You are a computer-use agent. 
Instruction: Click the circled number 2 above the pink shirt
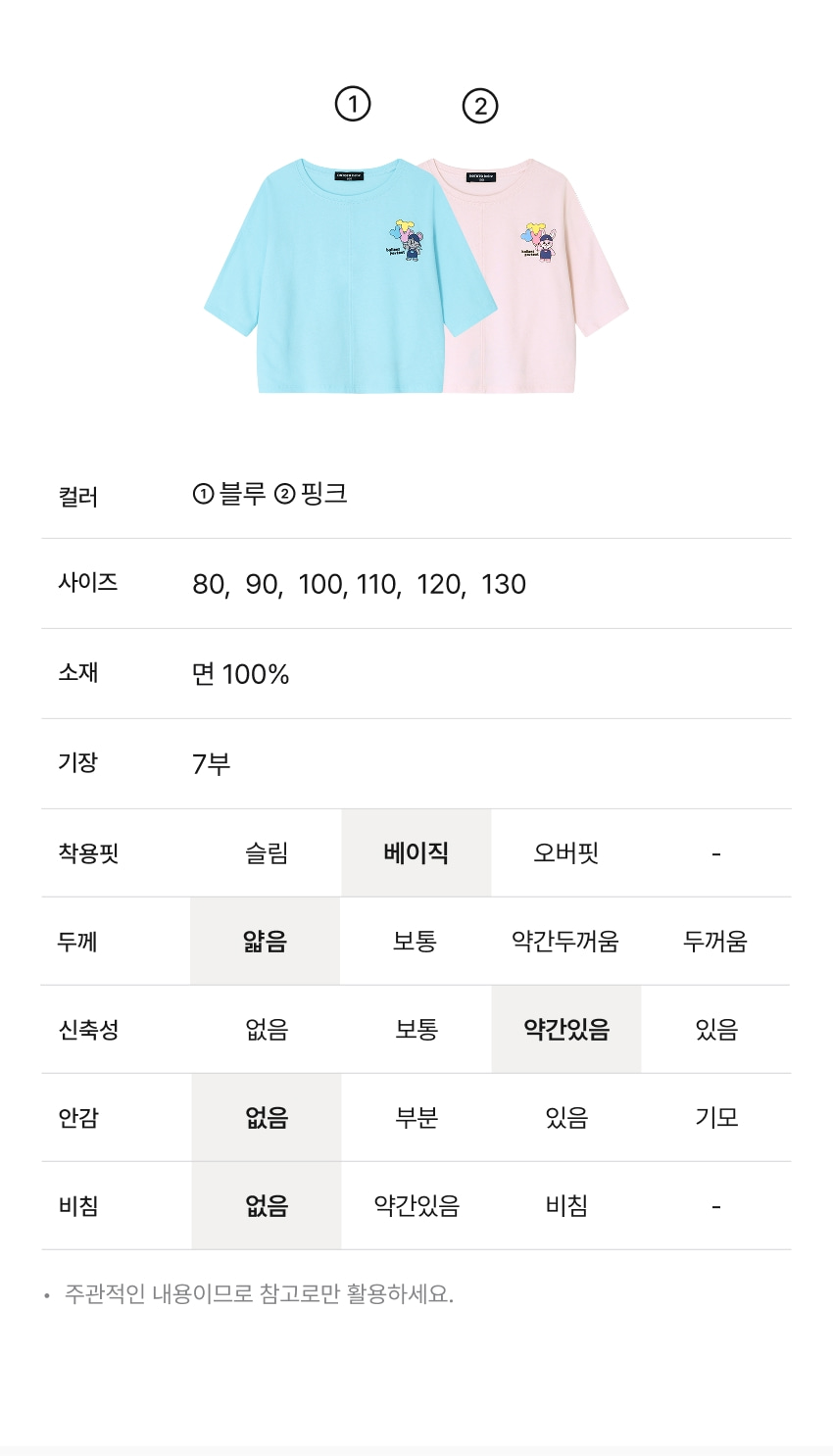[480, 106]
